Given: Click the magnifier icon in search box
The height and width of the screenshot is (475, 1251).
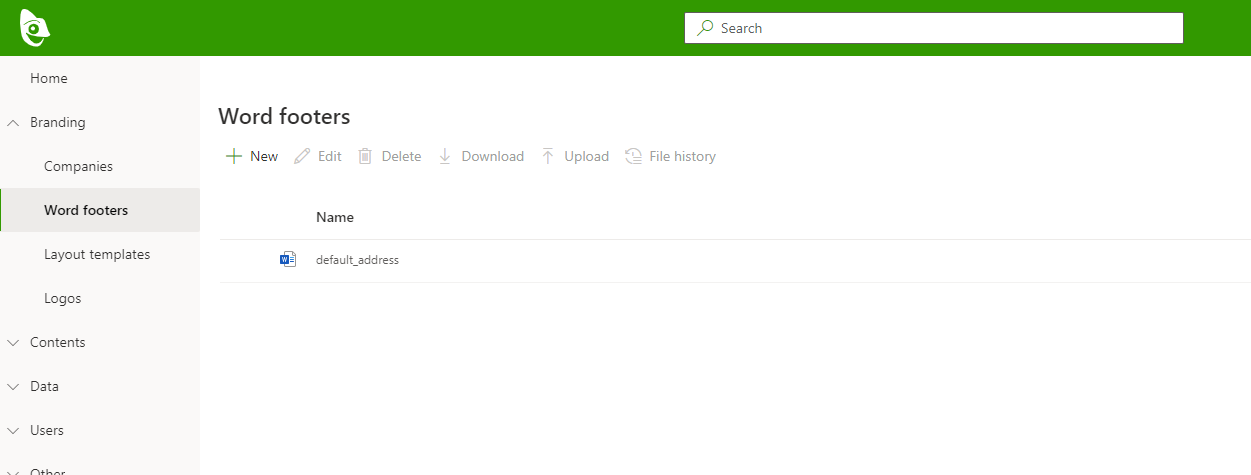Looking at the screenshot, I should click(705, 28).
